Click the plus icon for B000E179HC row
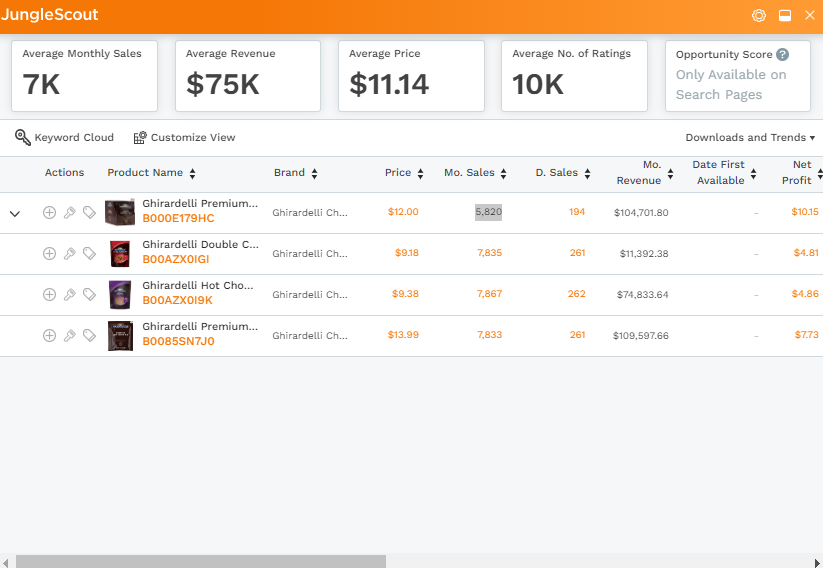The height and width of the screenshot is (568, 823). click(x=49, y=212)
